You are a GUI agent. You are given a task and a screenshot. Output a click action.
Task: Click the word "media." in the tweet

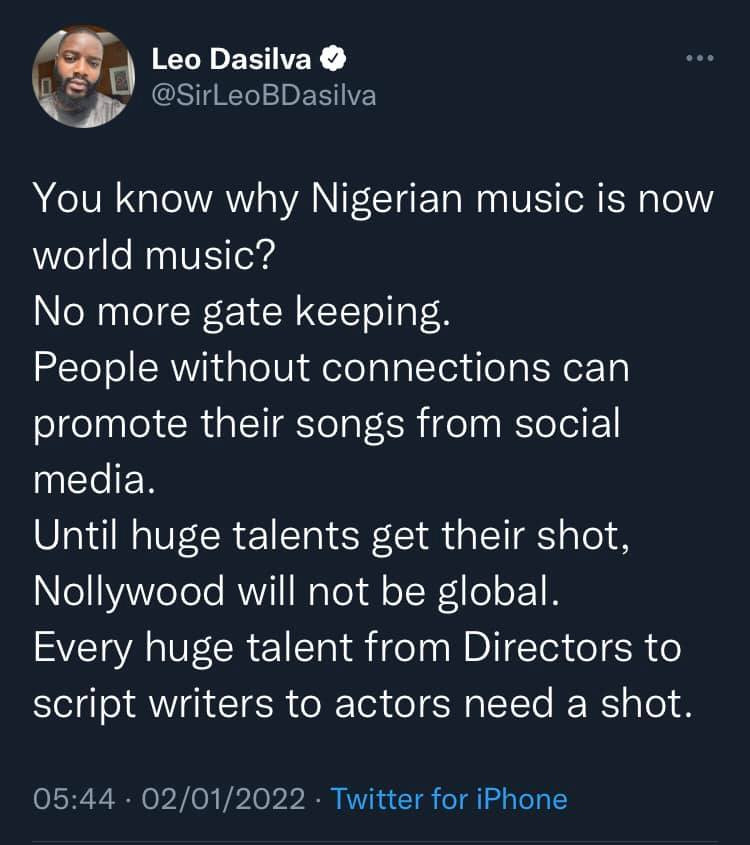[x=95, y=481]
